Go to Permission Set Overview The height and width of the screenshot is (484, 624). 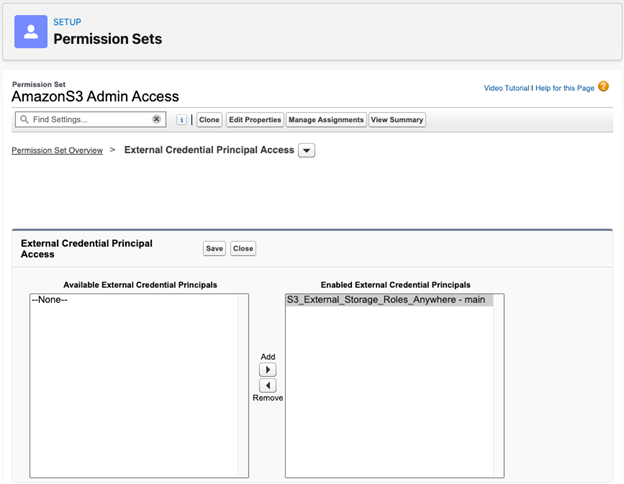(x=56, y=150)
